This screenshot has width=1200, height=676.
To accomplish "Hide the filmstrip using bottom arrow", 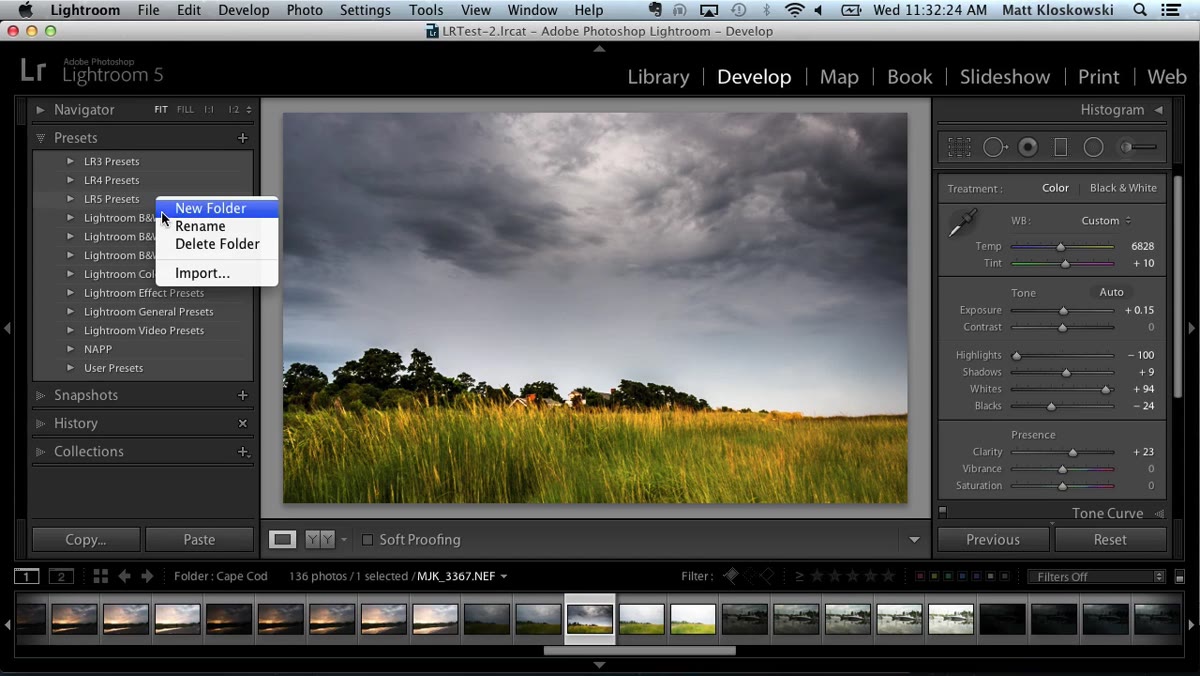I will 599,665.
